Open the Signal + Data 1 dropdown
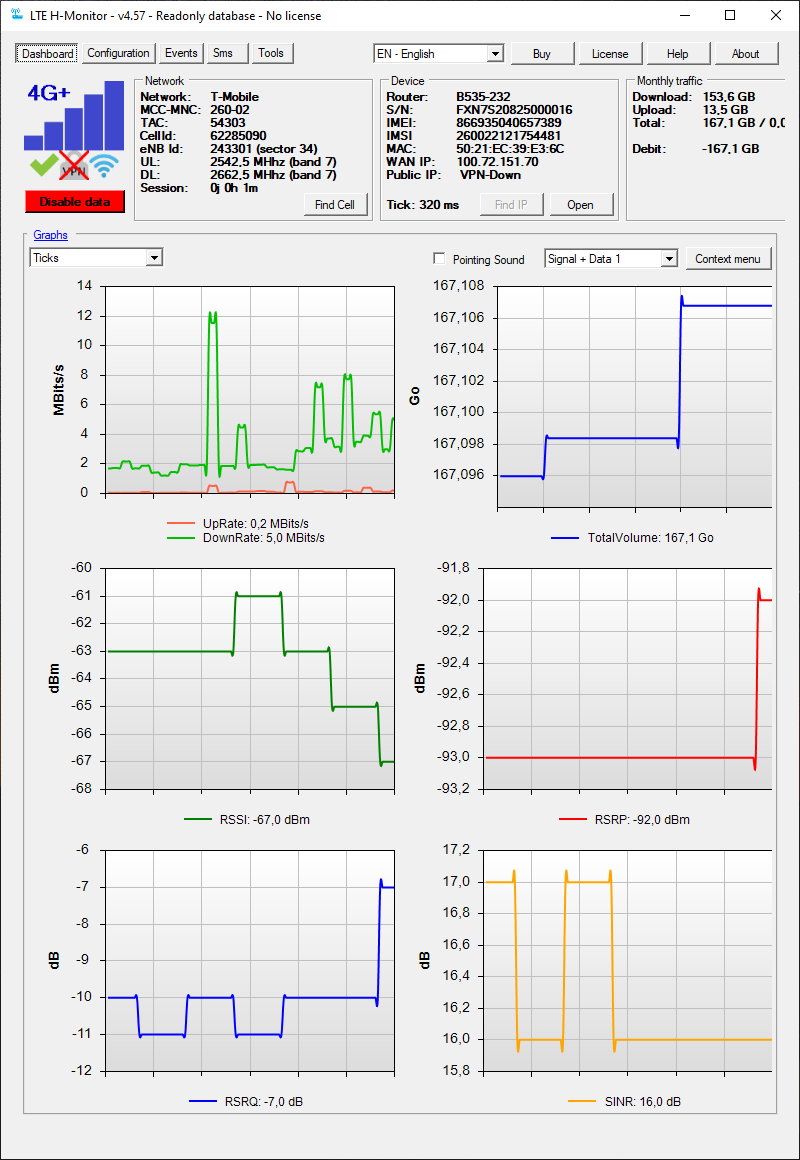Viewport: 800px width, 1160px height. click(611, 259)
